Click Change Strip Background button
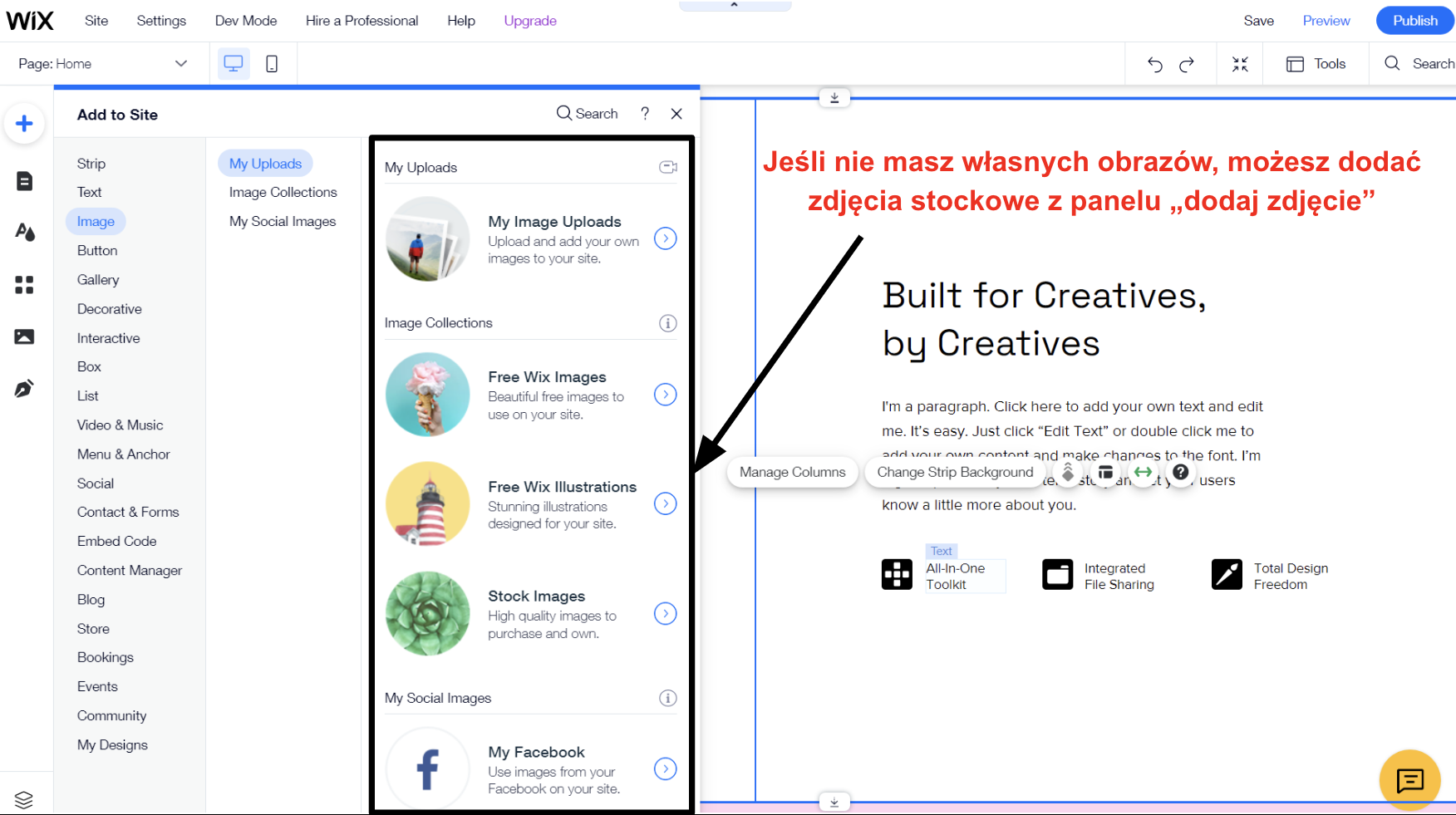Image resolution: width=1456 pixels, height=815 pixels. (x=955, y=472)
